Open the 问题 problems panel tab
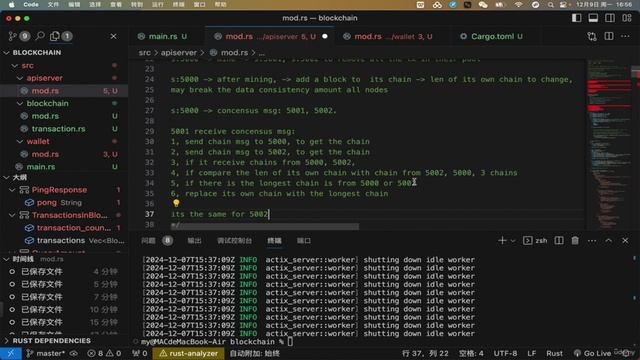The image size is (640, 360). coord(148,241)
